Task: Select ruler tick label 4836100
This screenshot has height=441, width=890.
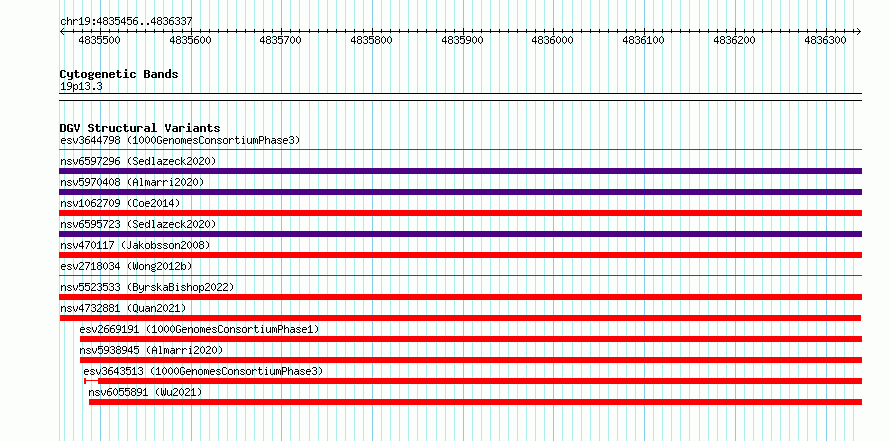Action: click(x=643, y=40)
